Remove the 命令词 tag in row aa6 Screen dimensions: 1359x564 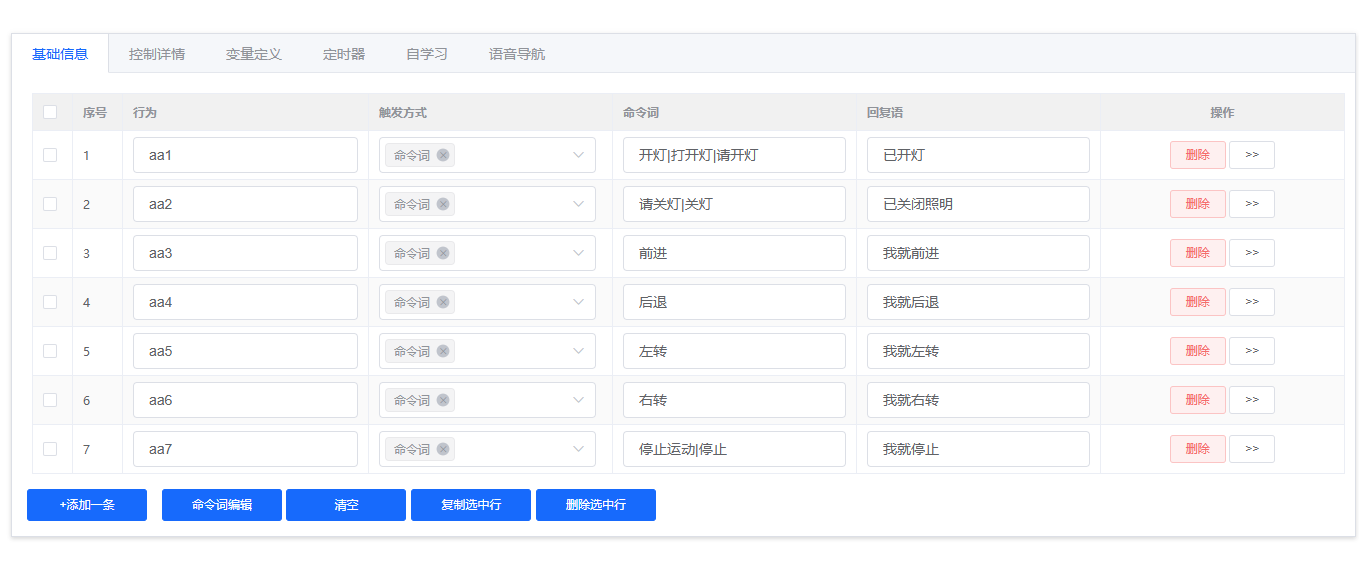[443, 400]
